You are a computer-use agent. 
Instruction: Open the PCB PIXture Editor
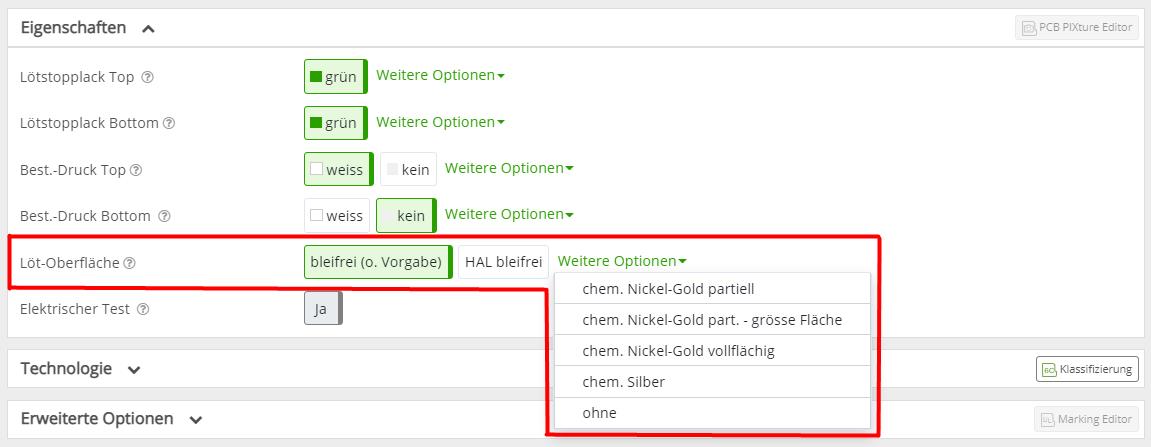1077,28
